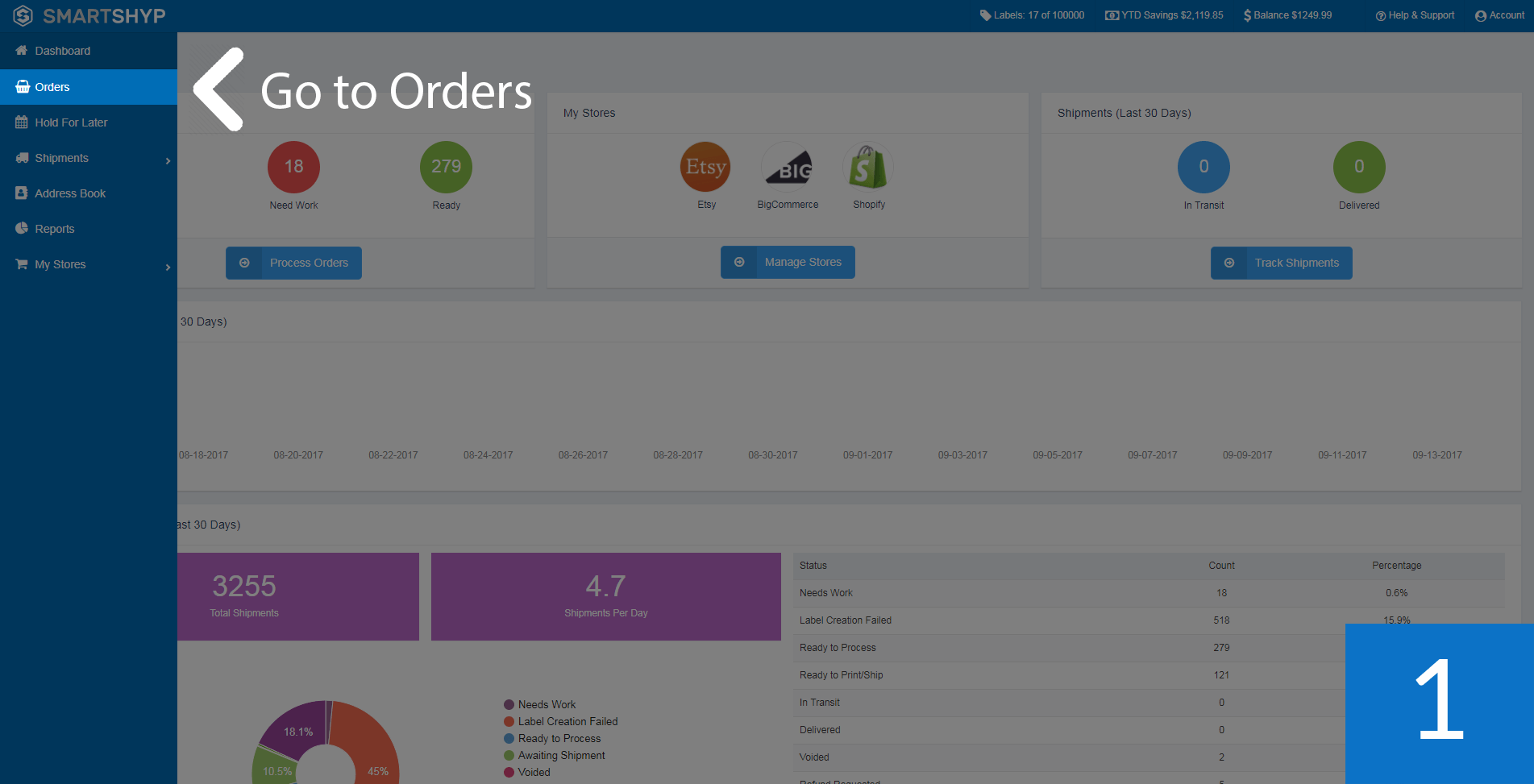The image size is (1534, 784).
Task: Open the Shopify store icon
Action: (868, 167)
